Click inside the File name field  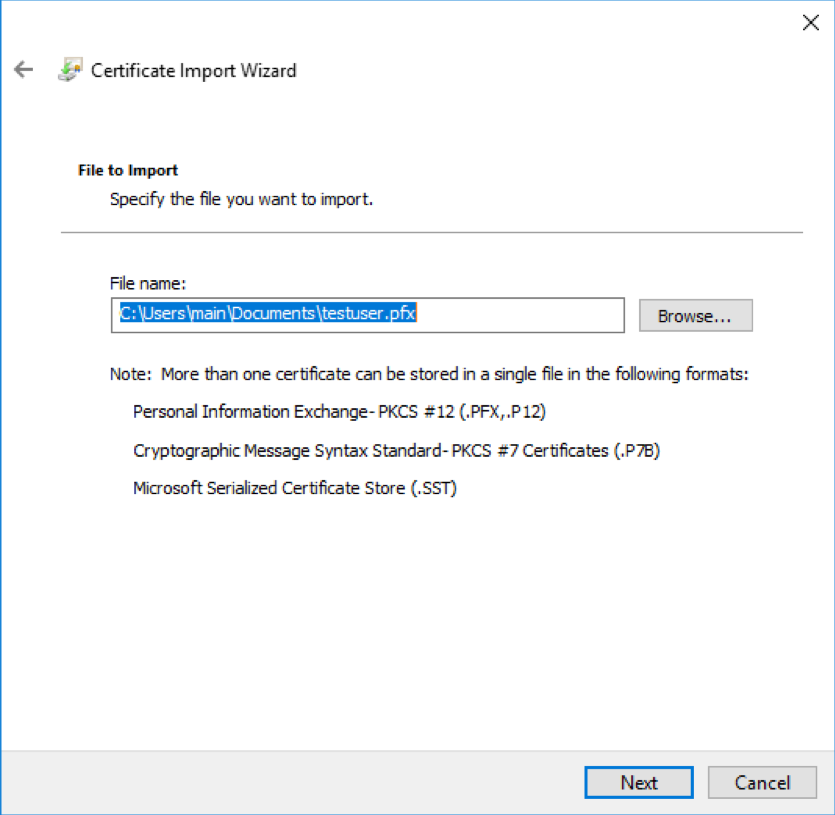click(x=367, y=314)
